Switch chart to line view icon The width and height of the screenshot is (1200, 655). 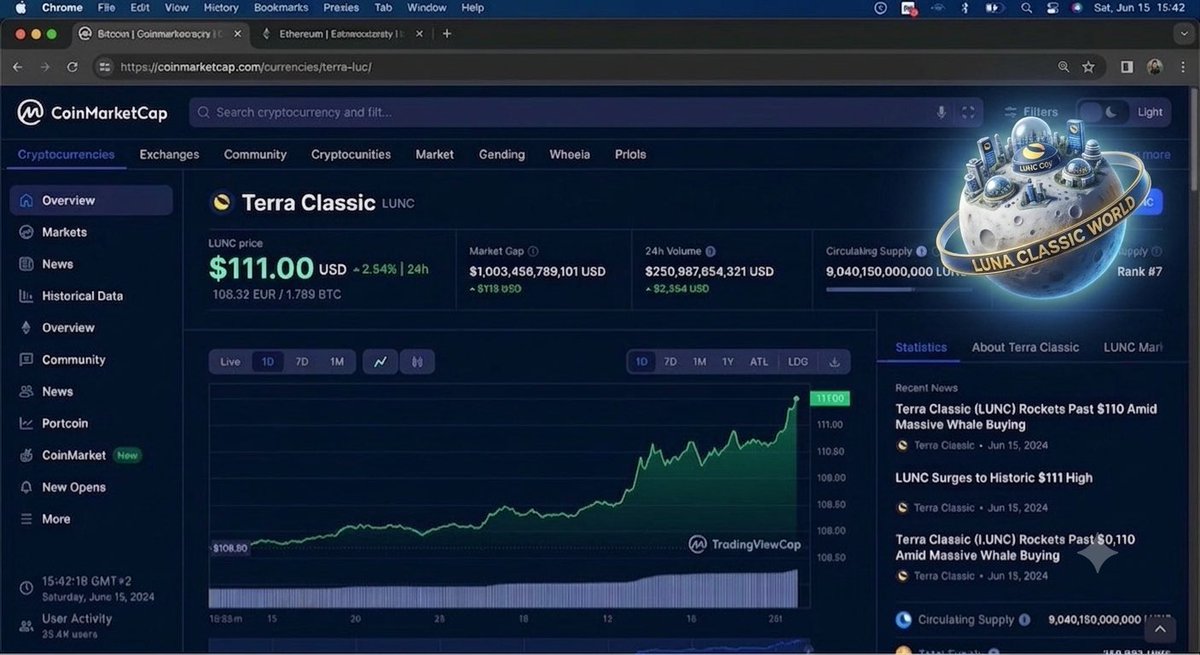tap(380, 361)
